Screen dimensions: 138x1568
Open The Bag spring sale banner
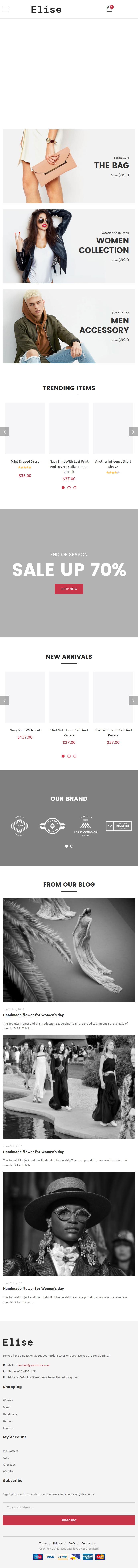point(69,166)
